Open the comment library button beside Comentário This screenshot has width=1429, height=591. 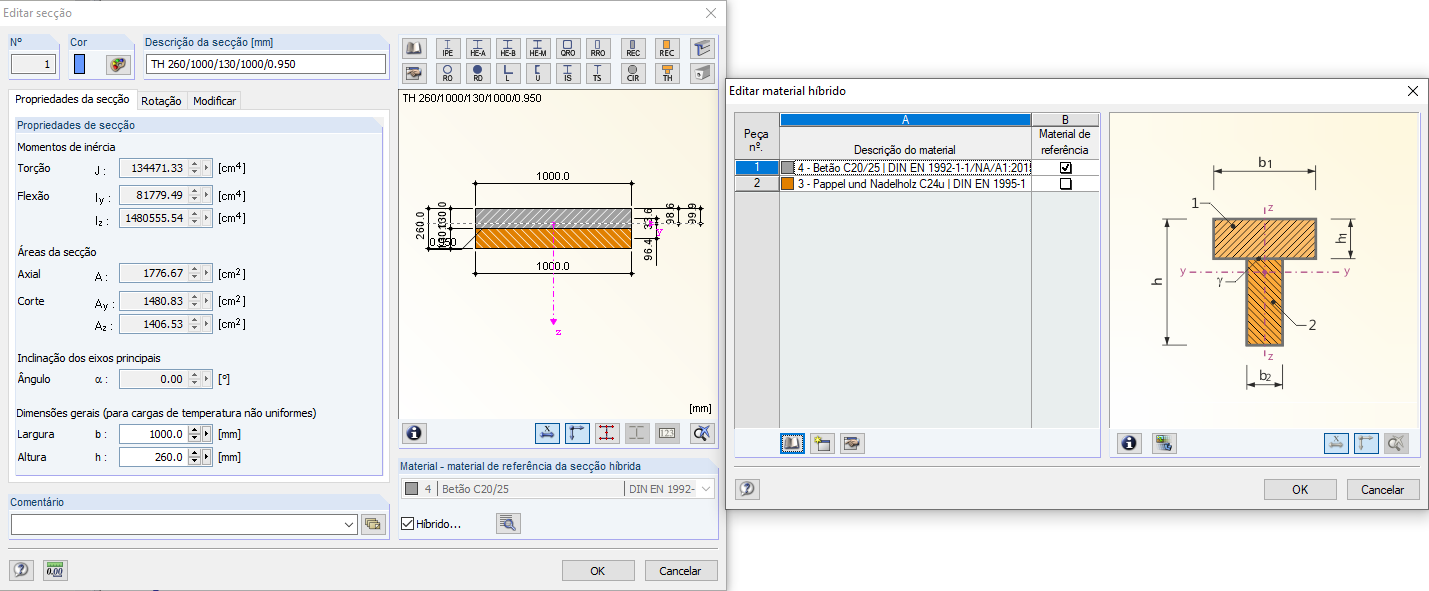click(374, 524)
